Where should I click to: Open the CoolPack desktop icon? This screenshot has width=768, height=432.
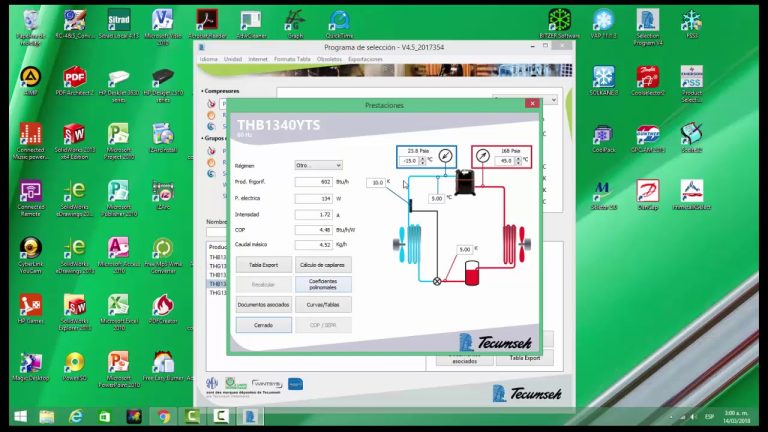pos(603,138)
